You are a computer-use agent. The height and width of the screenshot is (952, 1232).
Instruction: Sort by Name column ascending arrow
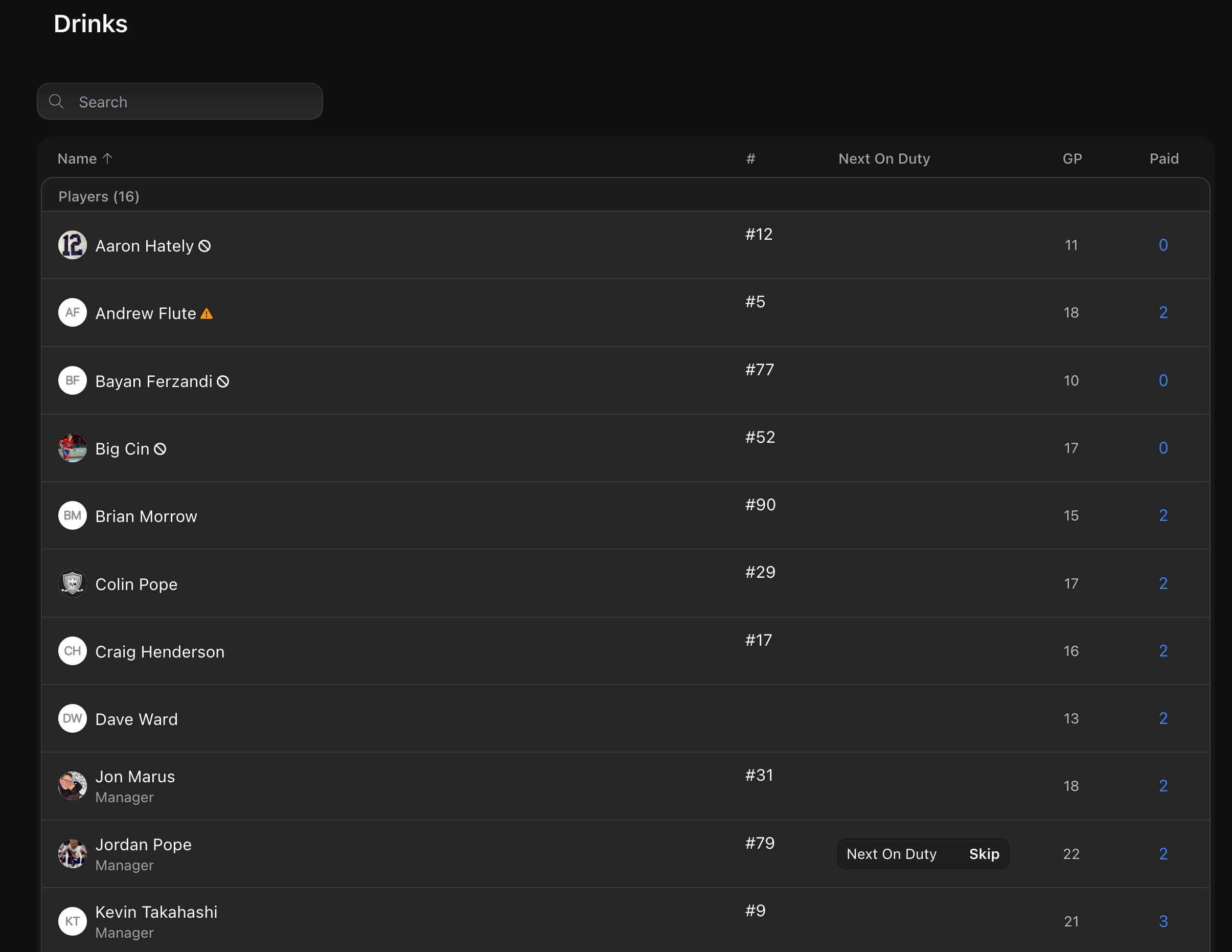point(108,158)
